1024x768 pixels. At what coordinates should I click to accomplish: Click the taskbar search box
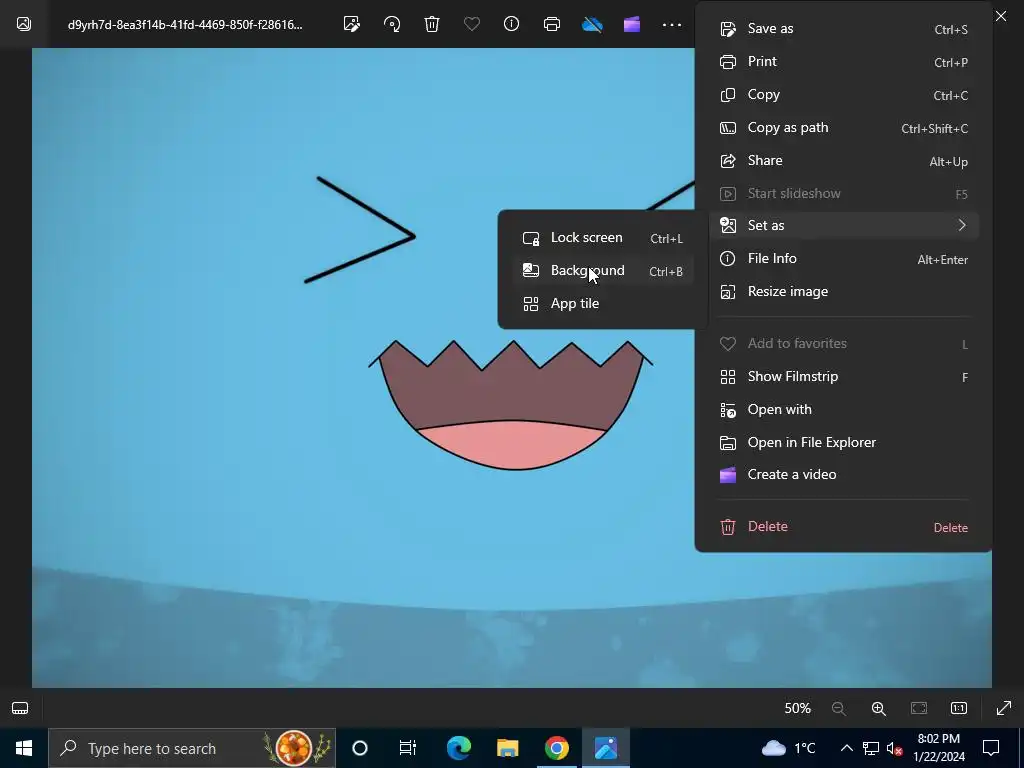192,748
